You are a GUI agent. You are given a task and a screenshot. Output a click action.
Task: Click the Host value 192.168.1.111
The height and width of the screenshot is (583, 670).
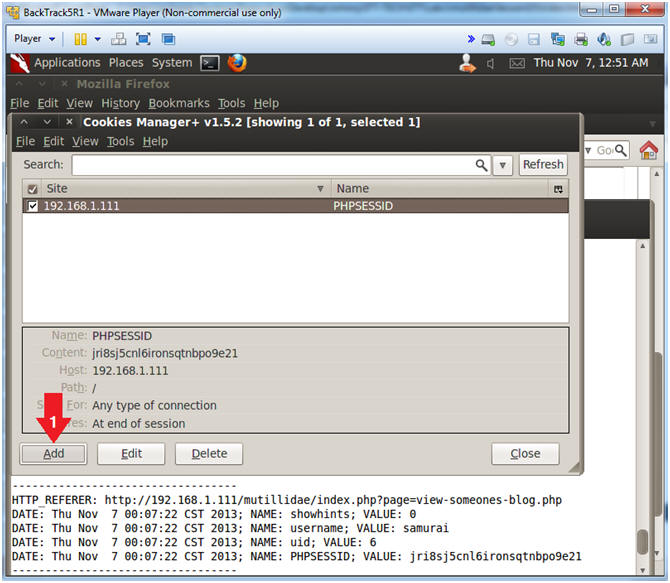tap(130, 371)
